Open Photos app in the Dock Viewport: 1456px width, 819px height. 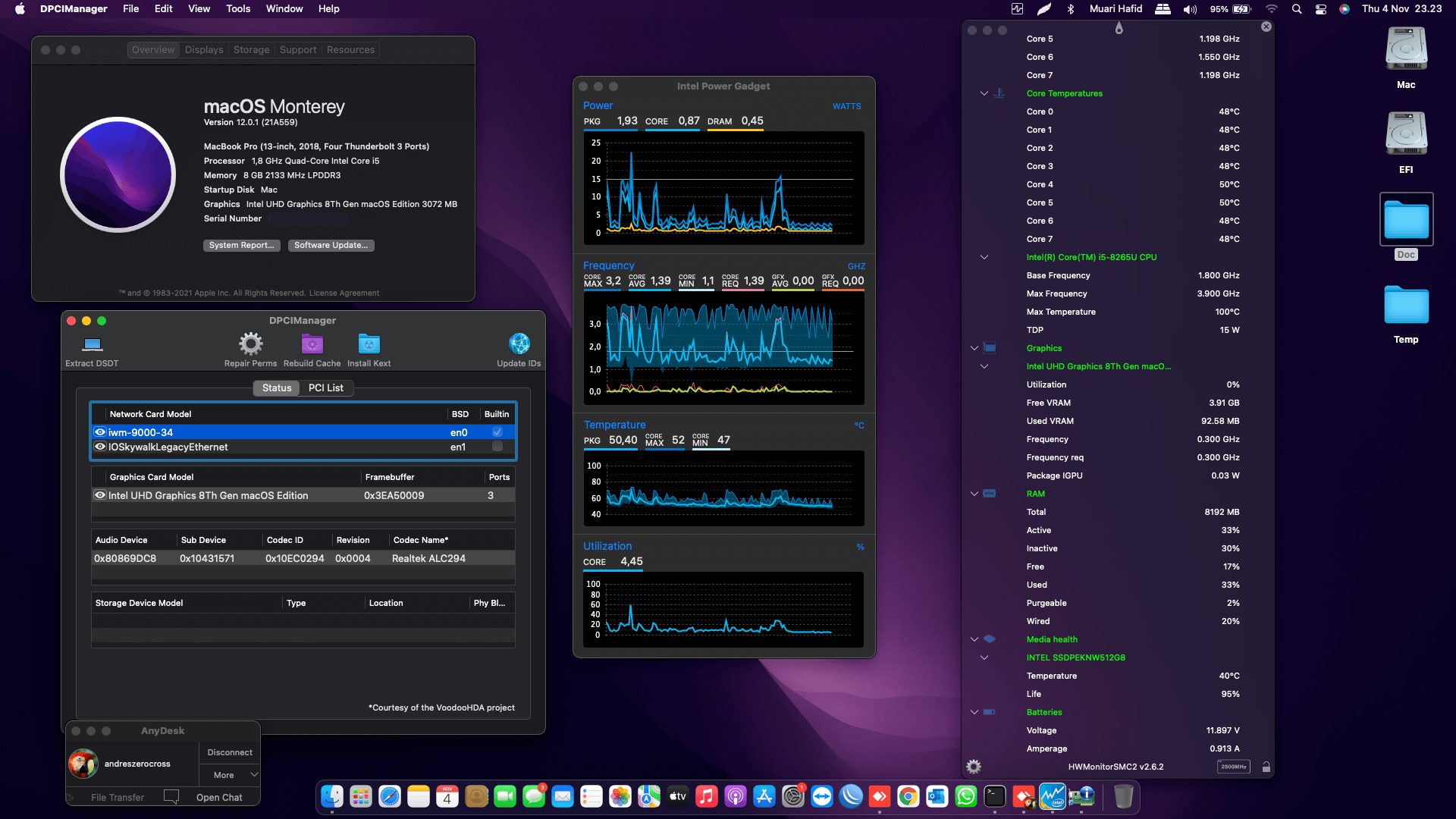(620, 796)
